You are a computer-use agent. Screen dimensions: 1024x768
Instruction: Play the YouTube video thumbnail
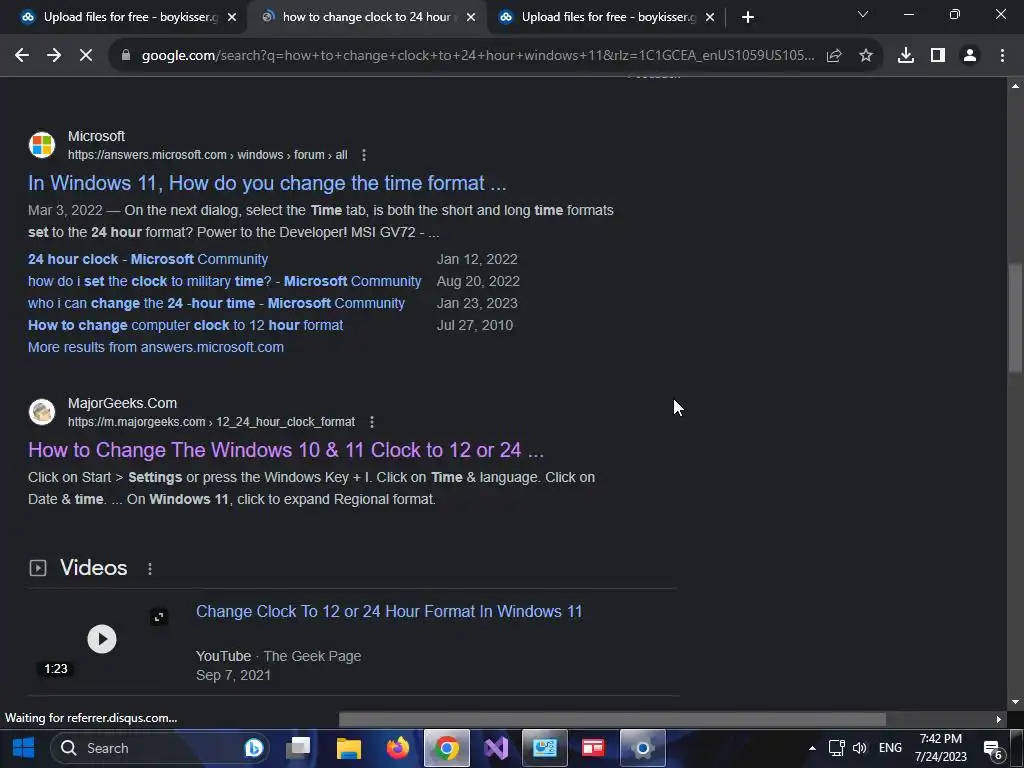pos(102,639)
